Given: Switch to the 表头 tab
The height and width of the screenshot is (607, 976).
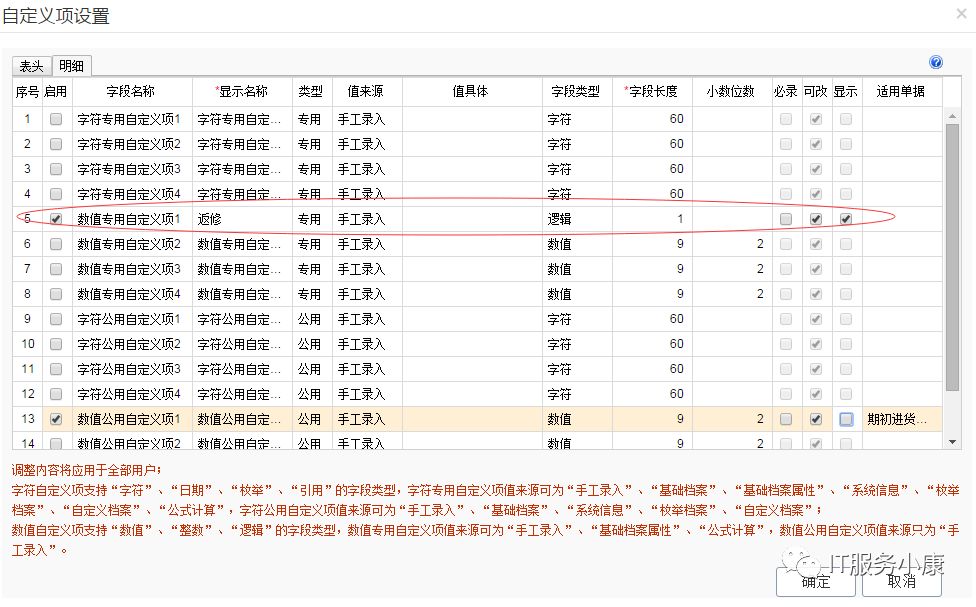Looking at the screenshot, I should coord(31,66).
